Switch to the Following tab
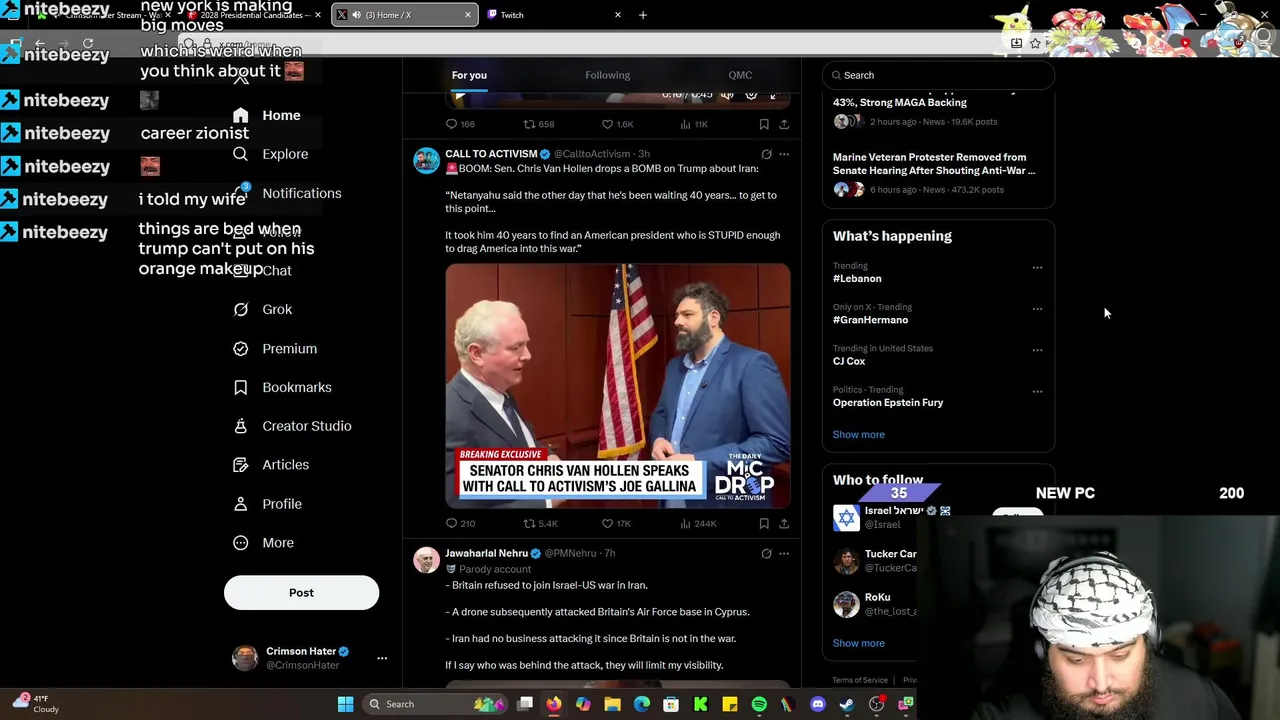The image size is (1280, 720). (607, 75)
